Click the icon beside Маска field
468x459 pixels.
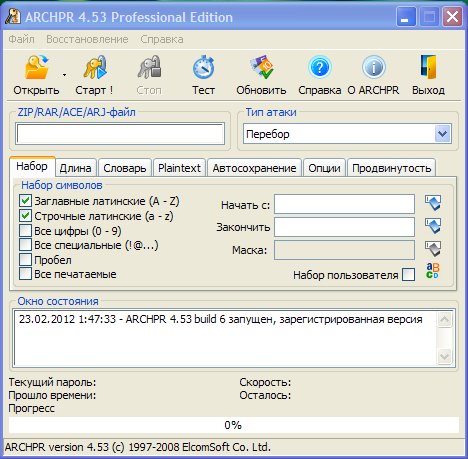pyautogui.click(x=433, y=249)
